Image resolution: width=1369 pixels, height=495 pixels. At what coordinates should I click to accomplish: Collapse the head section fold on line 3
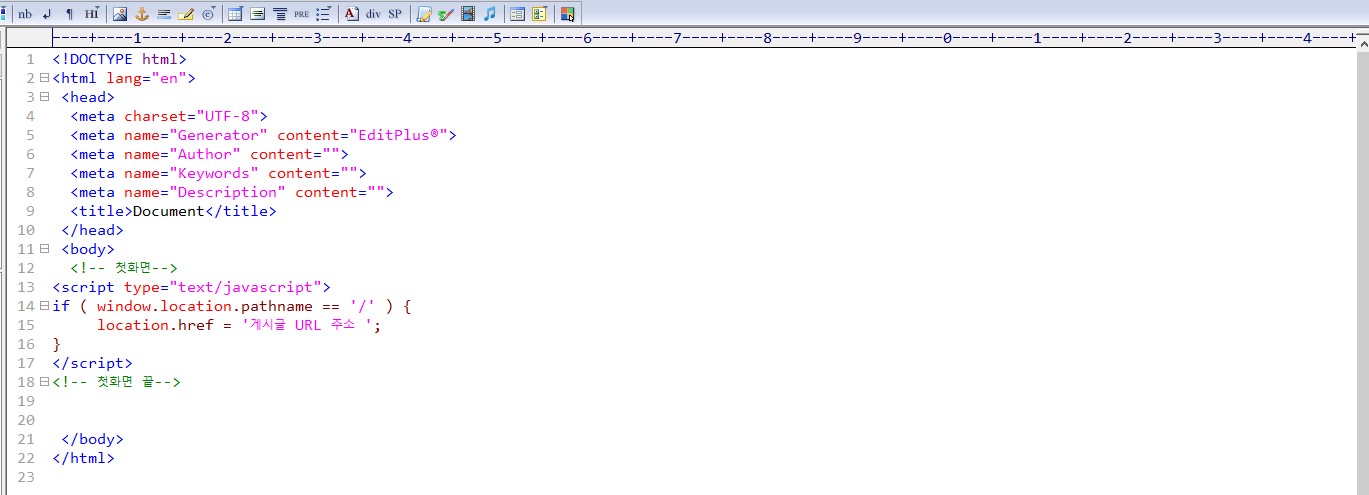point(44,97)
